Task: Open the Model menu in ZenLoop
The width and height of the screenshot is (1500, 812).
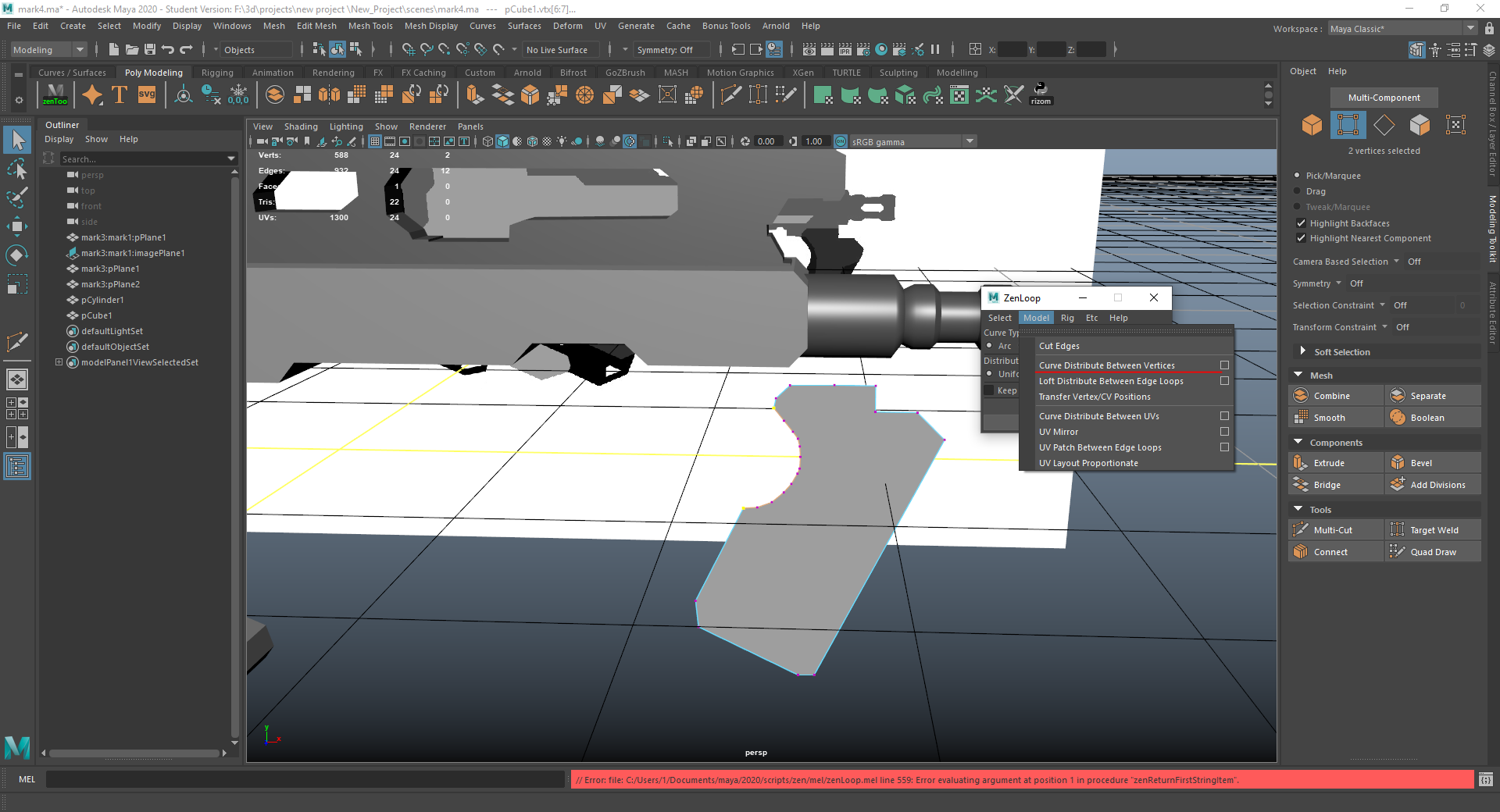Action: point(1036,318)
